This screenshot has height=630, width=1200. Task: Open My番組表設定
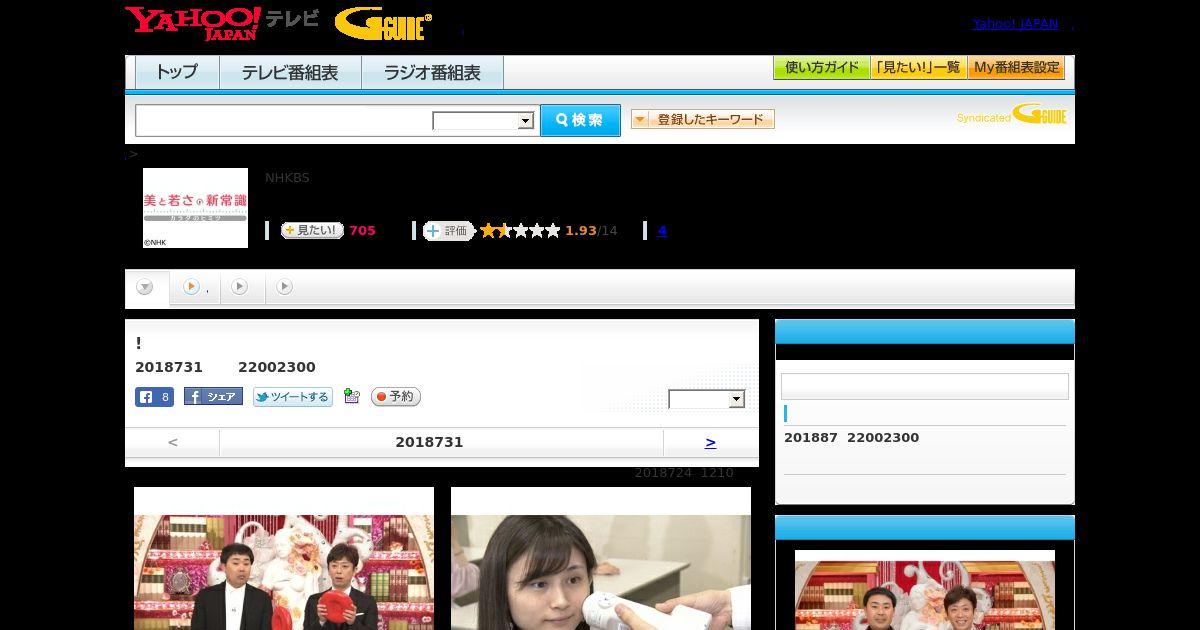(x=1016, y=68)
